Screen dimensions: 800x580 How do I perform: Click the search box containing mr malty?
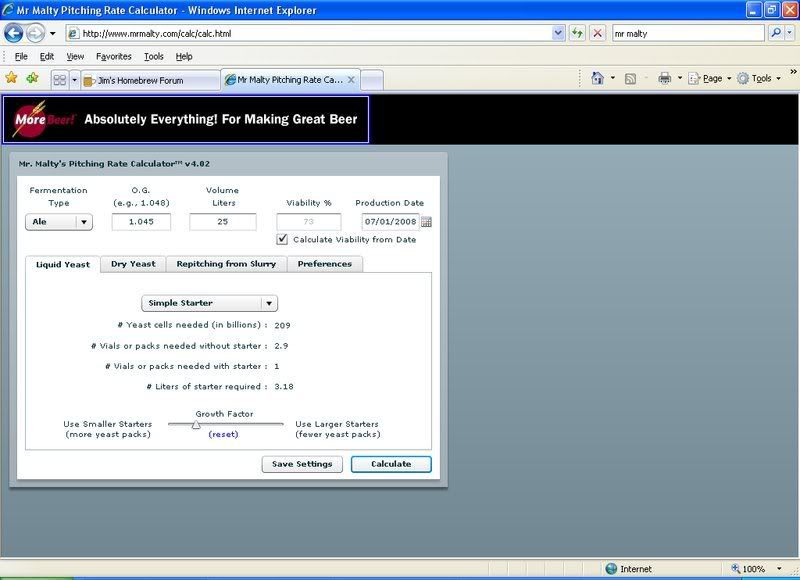[688, 34]
